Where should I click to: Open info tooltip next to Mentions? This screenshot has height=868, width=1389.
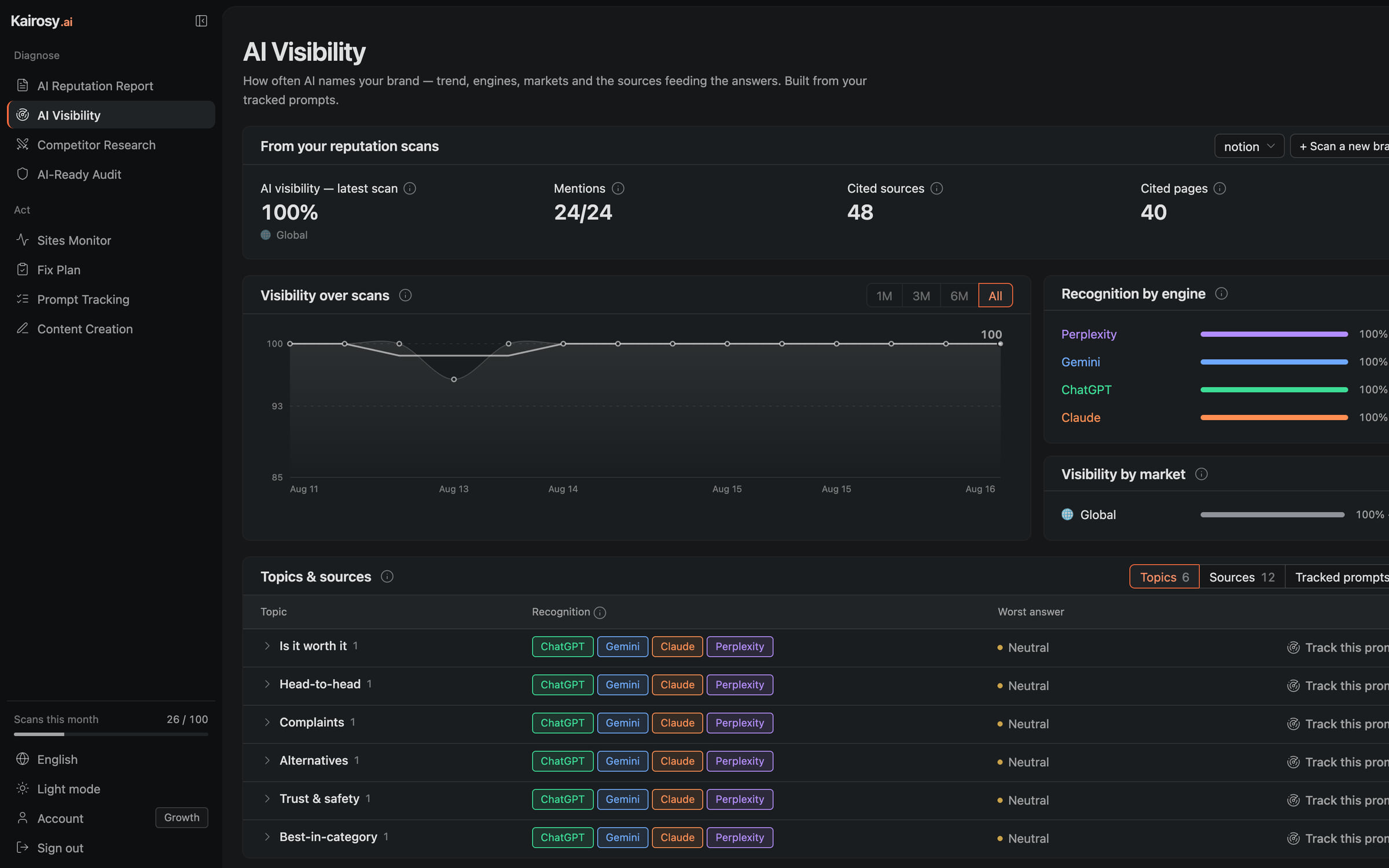pos(618,189)
